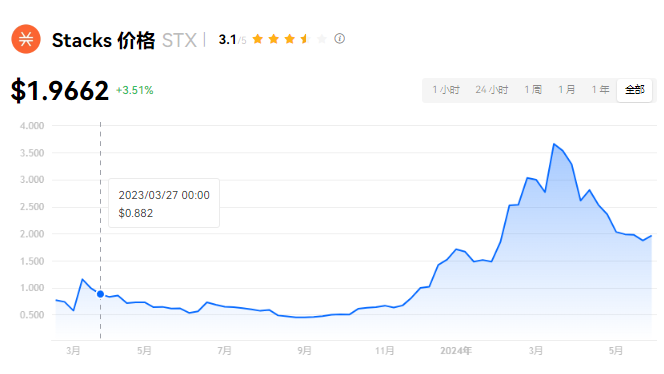Click the second rating star
Image resolution: width=664 pixels, height=374 pixels.
click(274, 39)
